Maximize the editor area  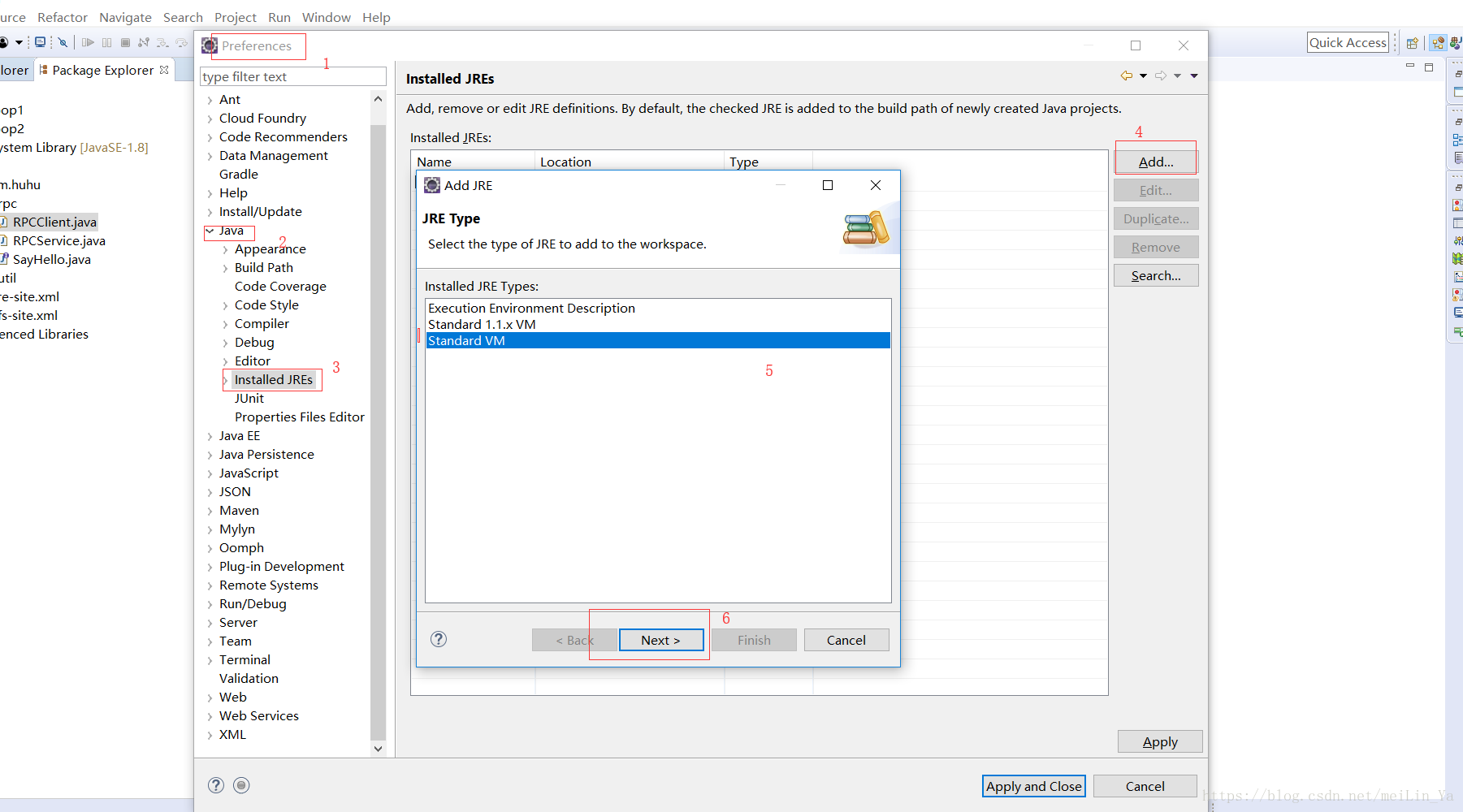pos(1429,67)
